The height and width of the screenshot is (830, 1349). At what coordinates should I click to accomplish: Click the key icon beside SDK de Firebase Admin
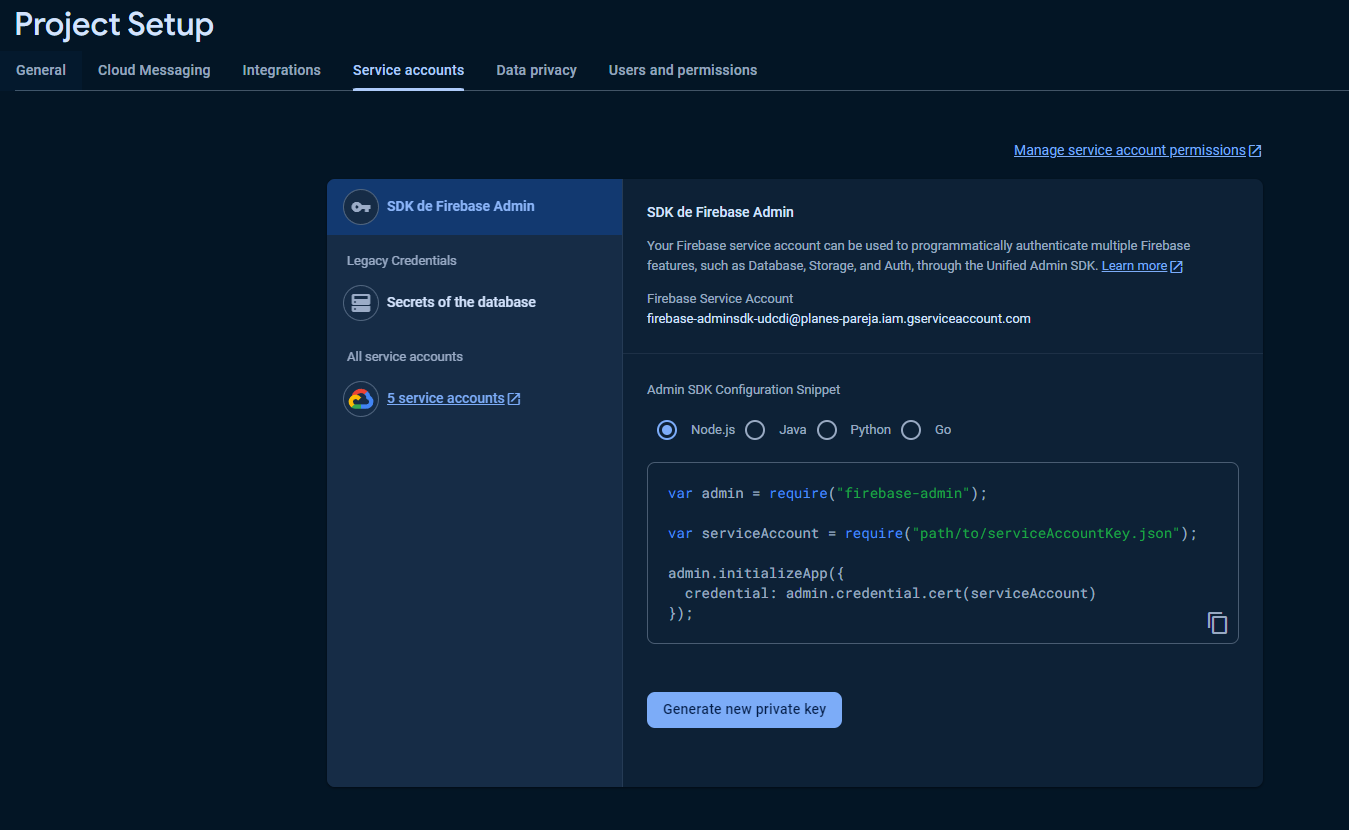(x=361, y=207)
